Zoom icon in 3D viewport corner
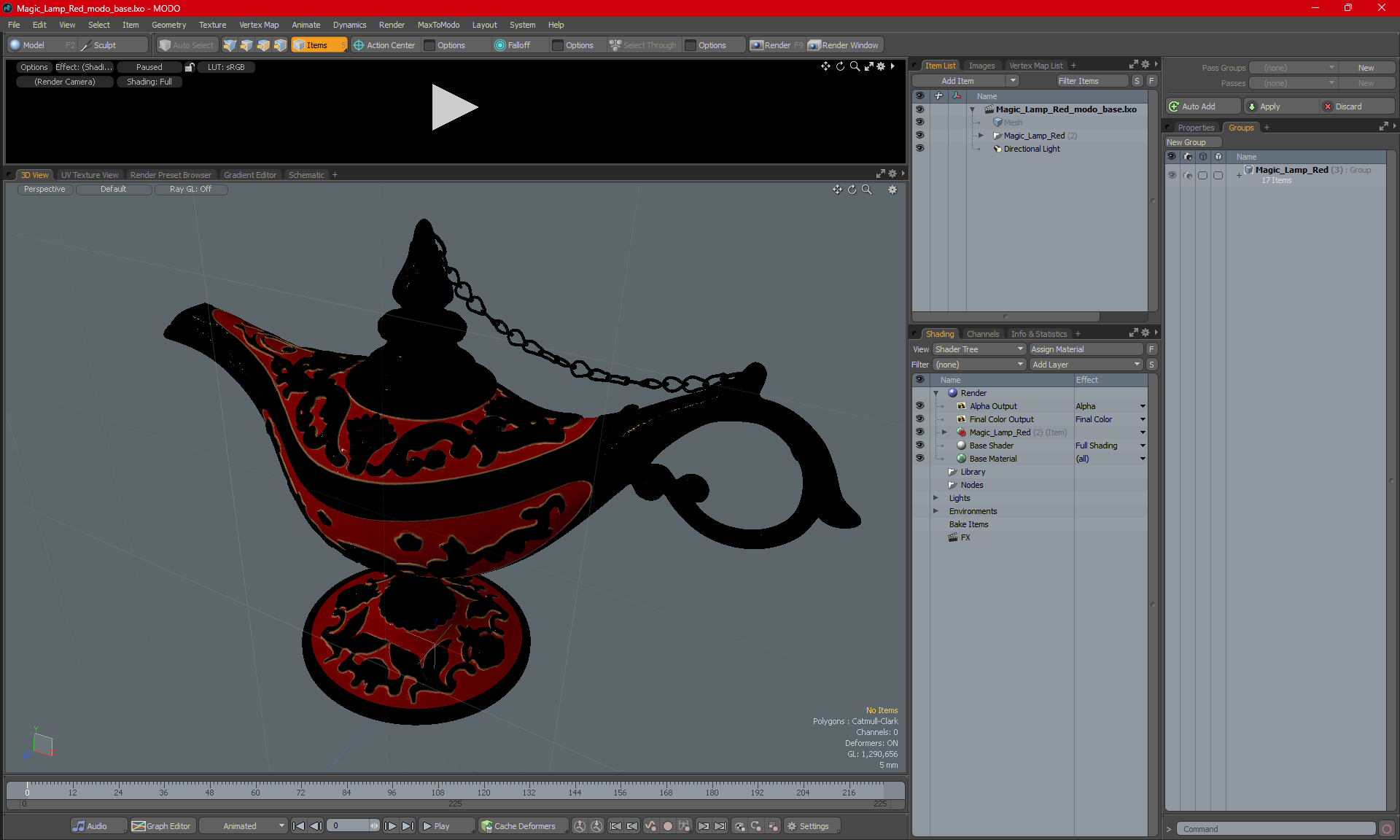Image resolution: width=1400 pixels, height=840 pixels. click(x=867, y=190)
